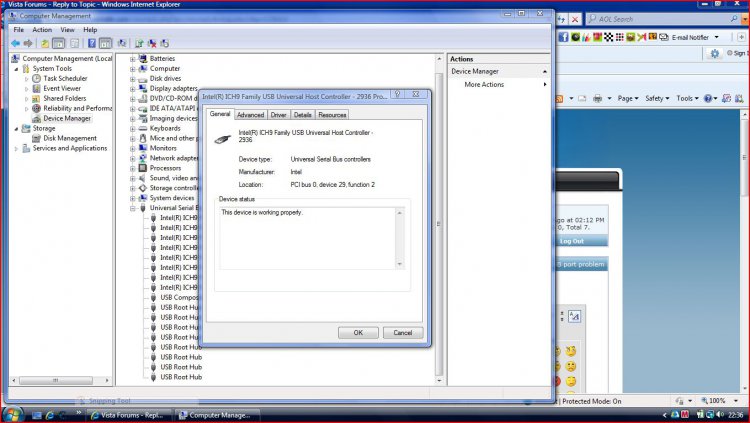Click the Disable device toolbar icon

(x=165, y=44)
